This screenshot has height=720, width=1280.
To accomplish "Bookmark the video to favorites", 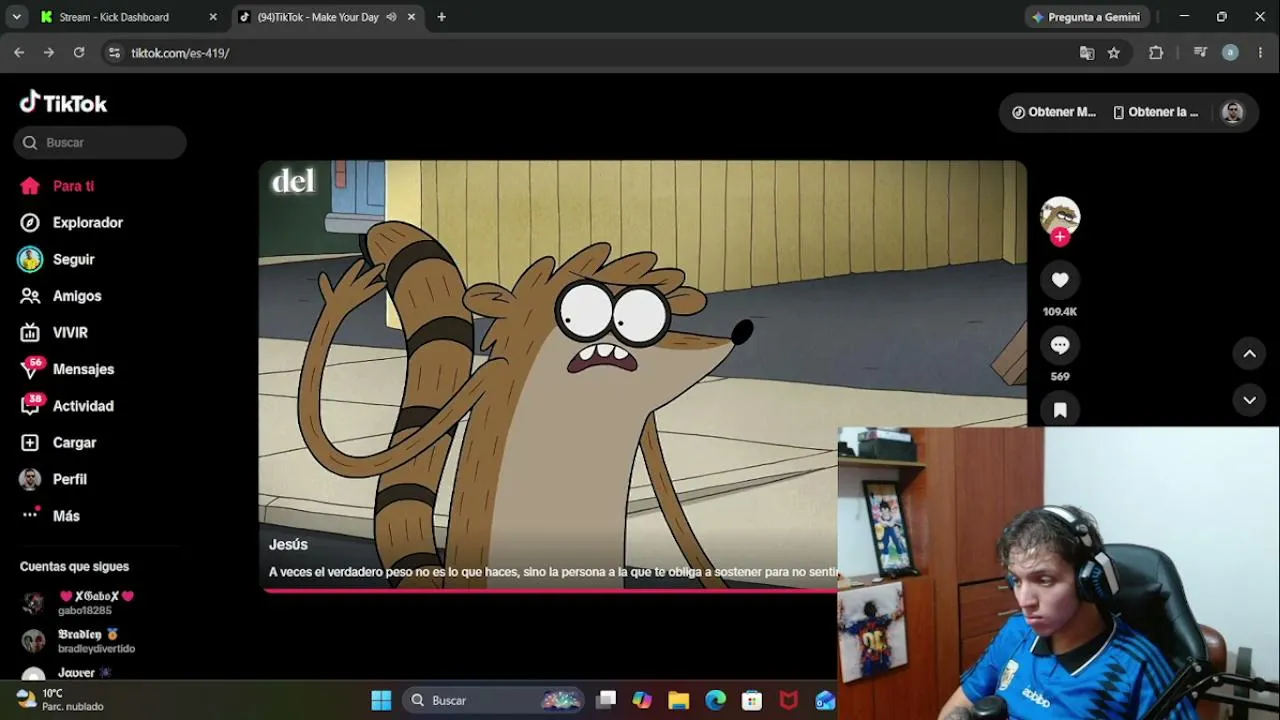I will click(1060, 410).
